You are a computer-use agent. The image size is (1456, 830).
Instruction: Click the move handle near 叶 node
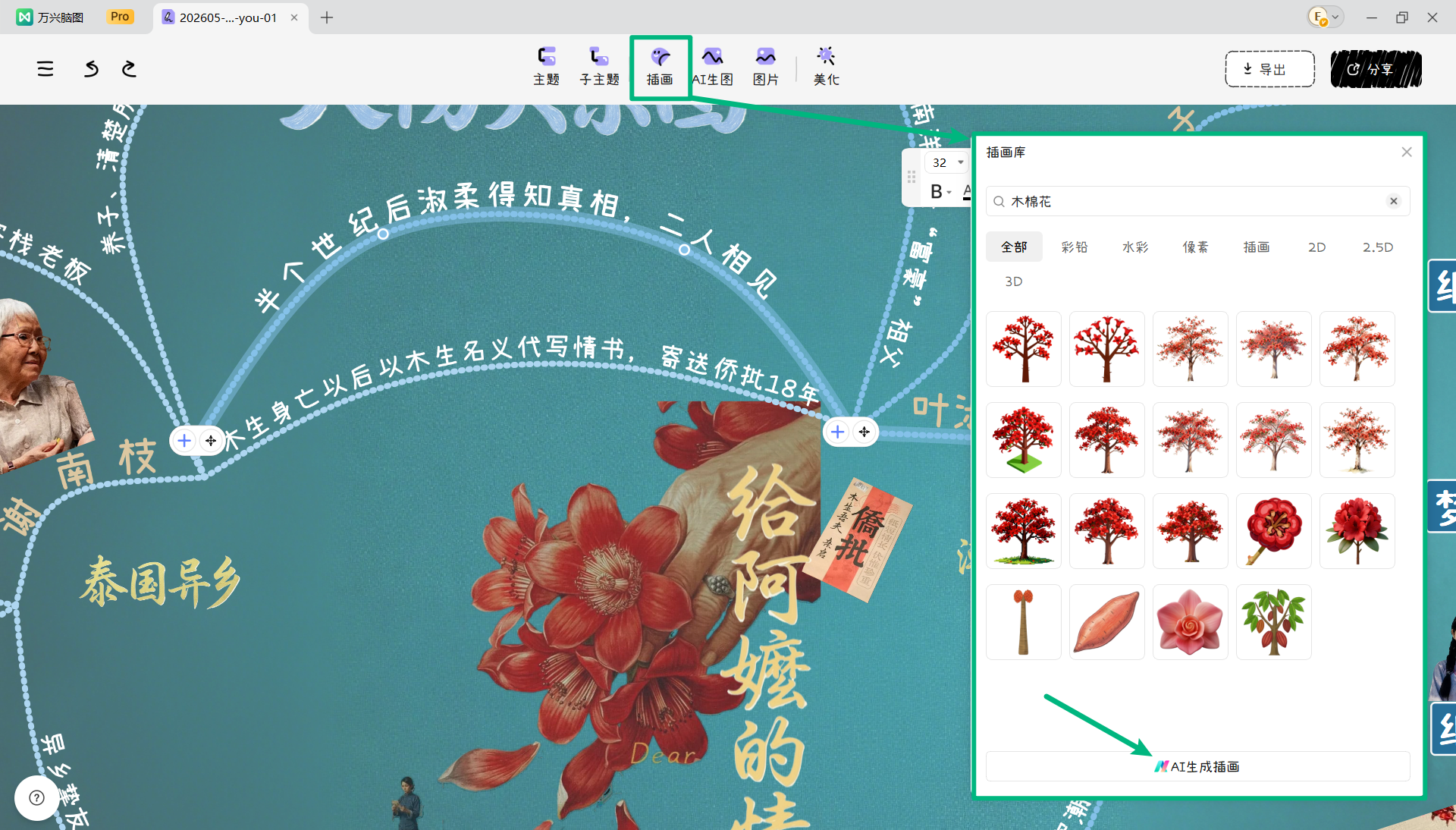[x=864, y=432]
